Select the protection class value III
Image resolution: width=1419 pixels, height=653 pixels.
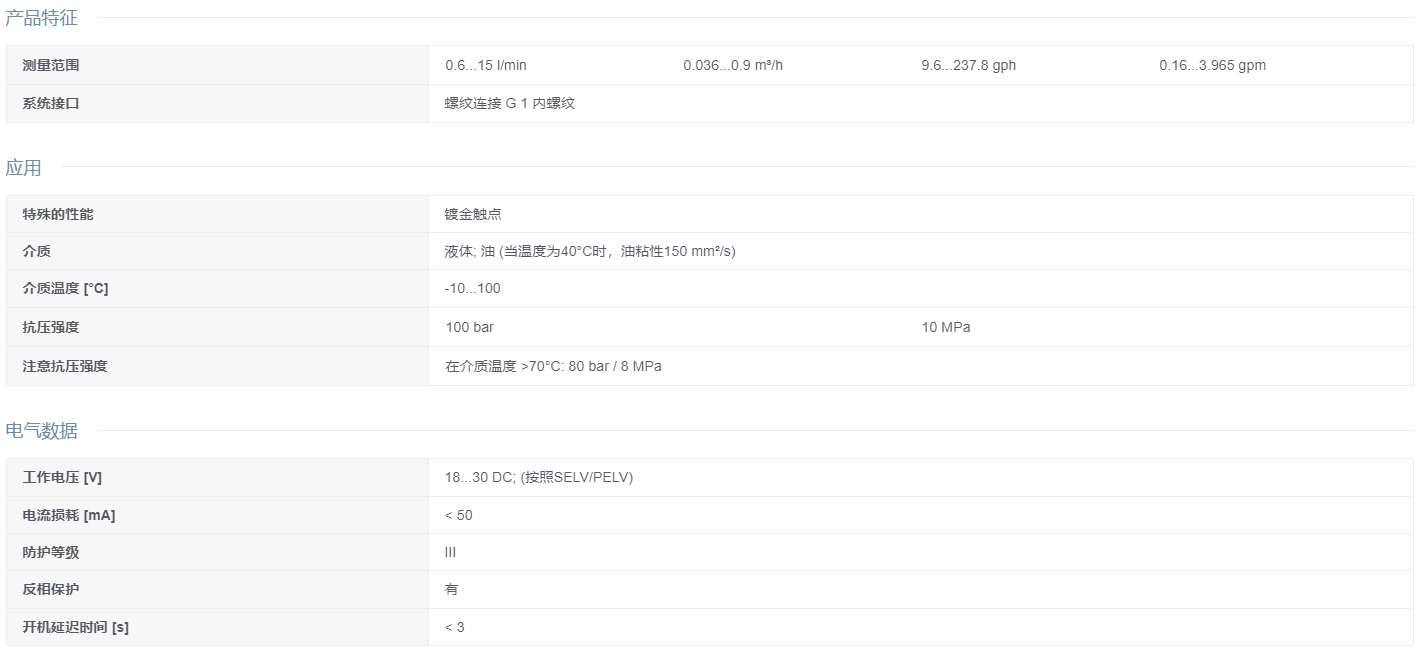[451, 552]
